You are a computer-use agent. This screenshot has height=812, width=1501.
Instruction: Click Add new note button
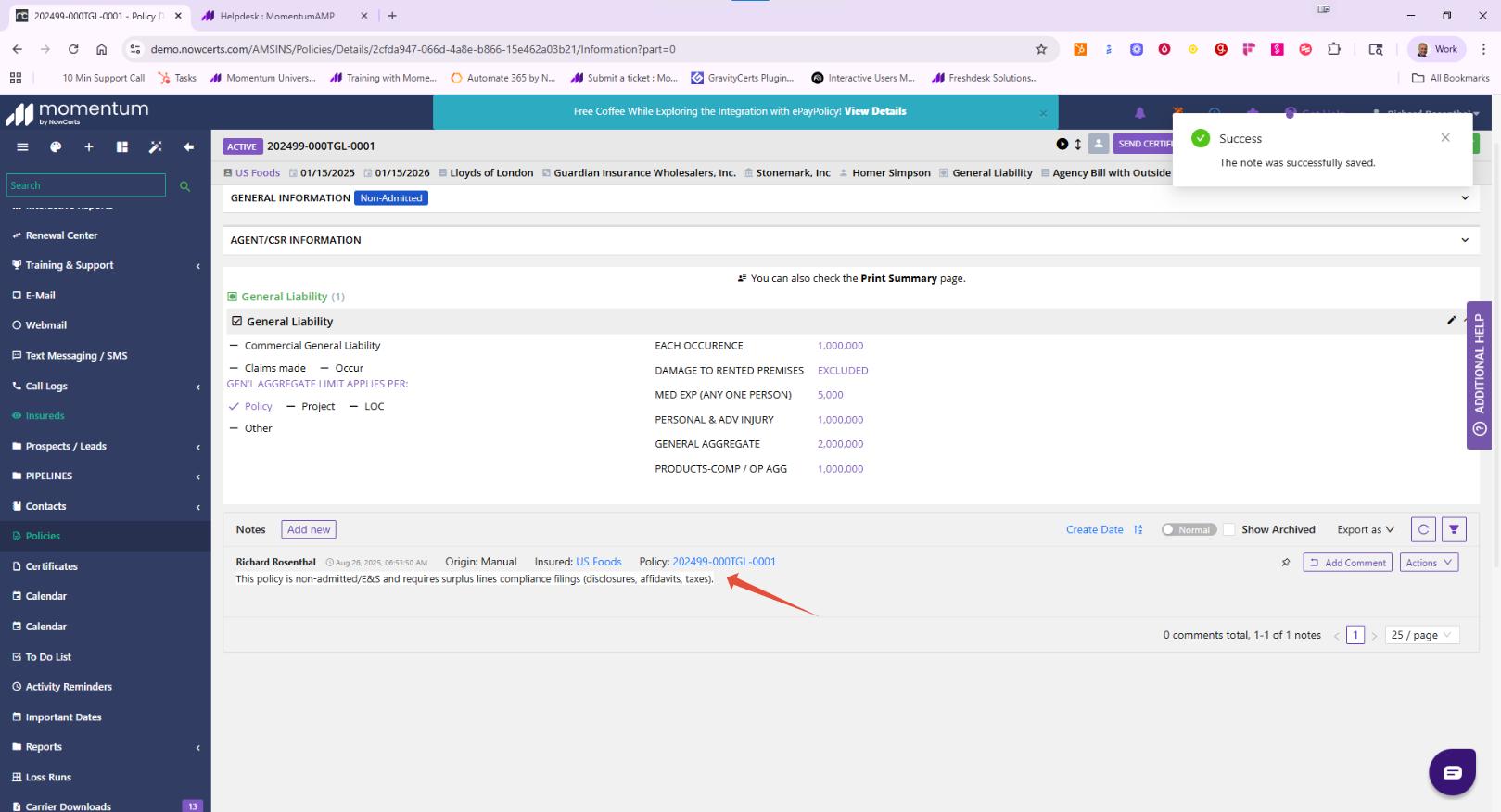pos(309,529)
